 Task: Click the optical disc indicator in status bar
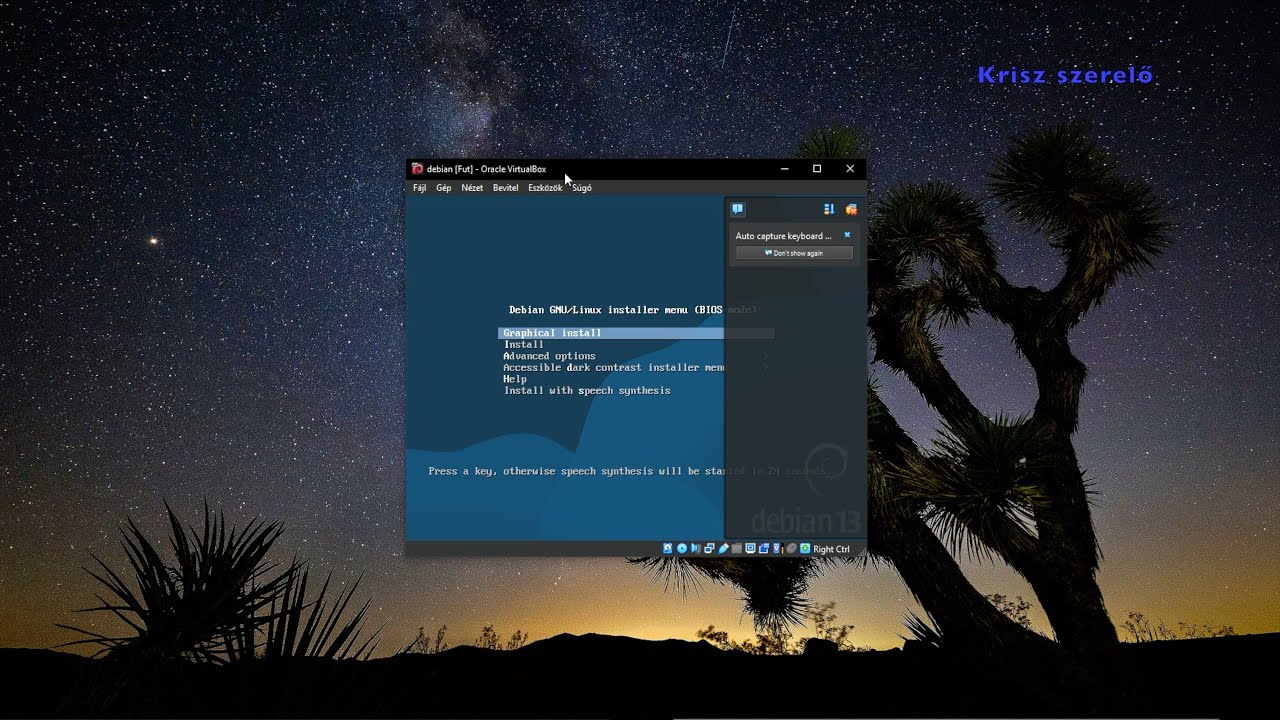682,549
